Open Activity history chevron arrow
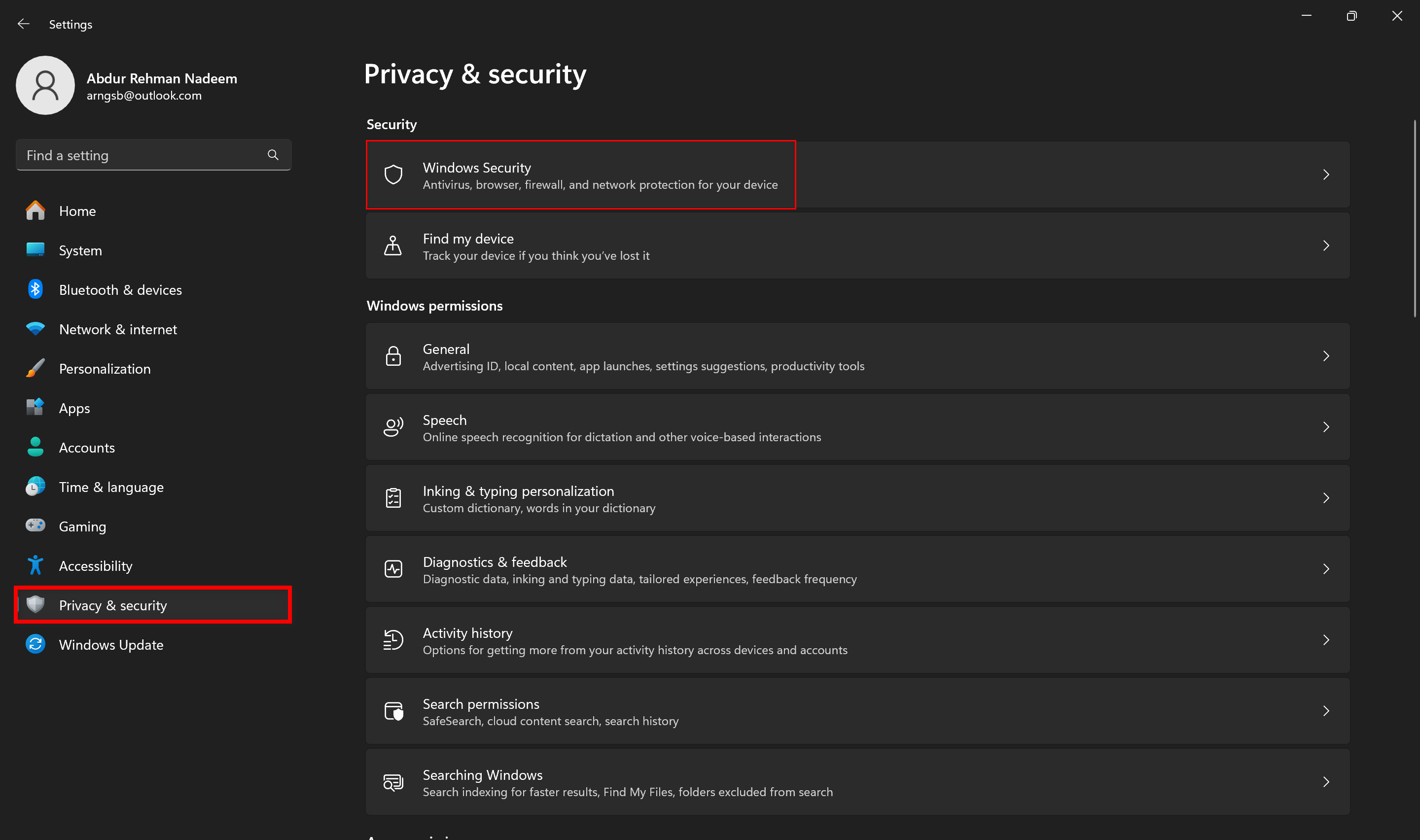1420x840 pixels. (1325, 640)
